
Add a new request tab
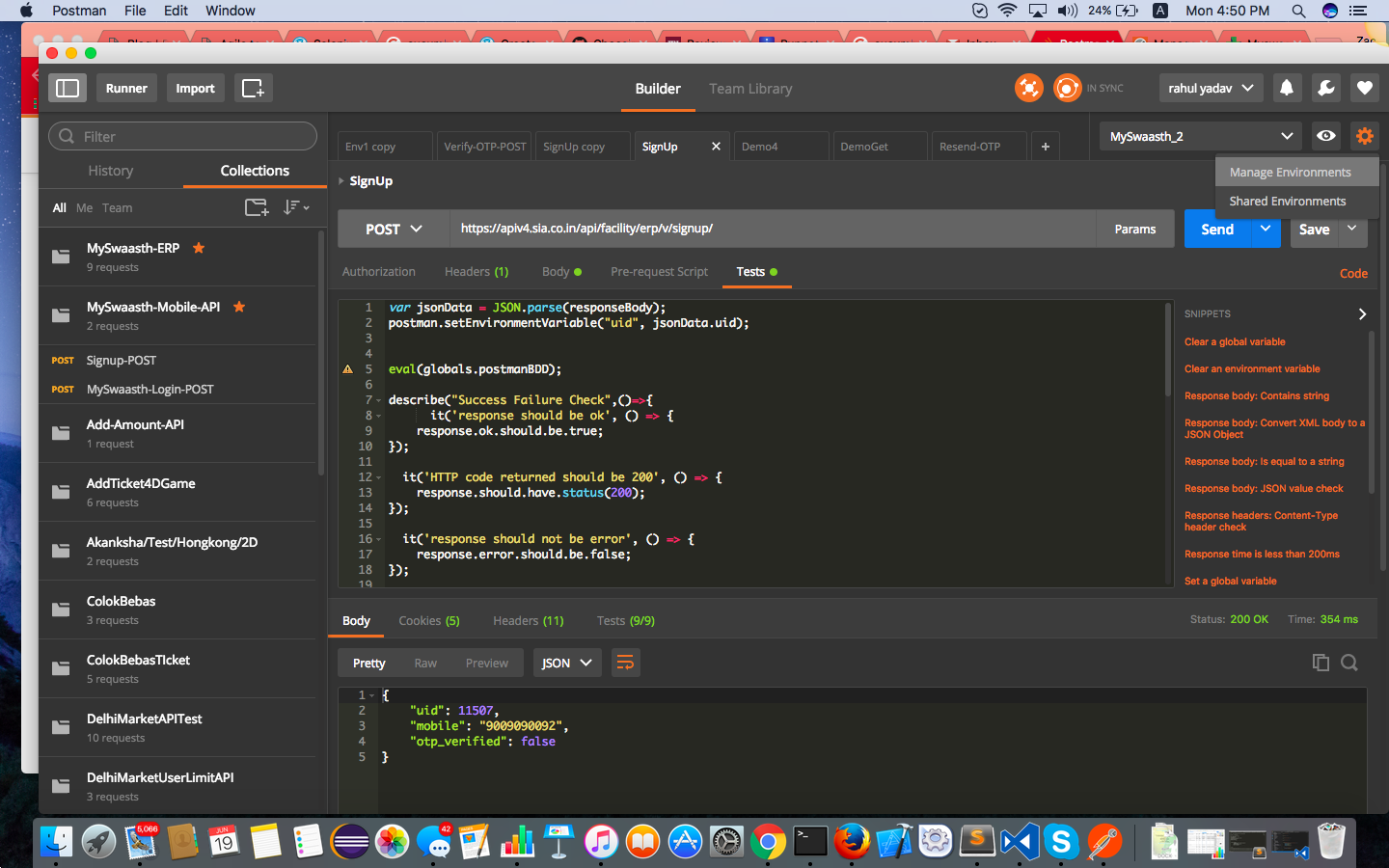tap(1045, 147)
